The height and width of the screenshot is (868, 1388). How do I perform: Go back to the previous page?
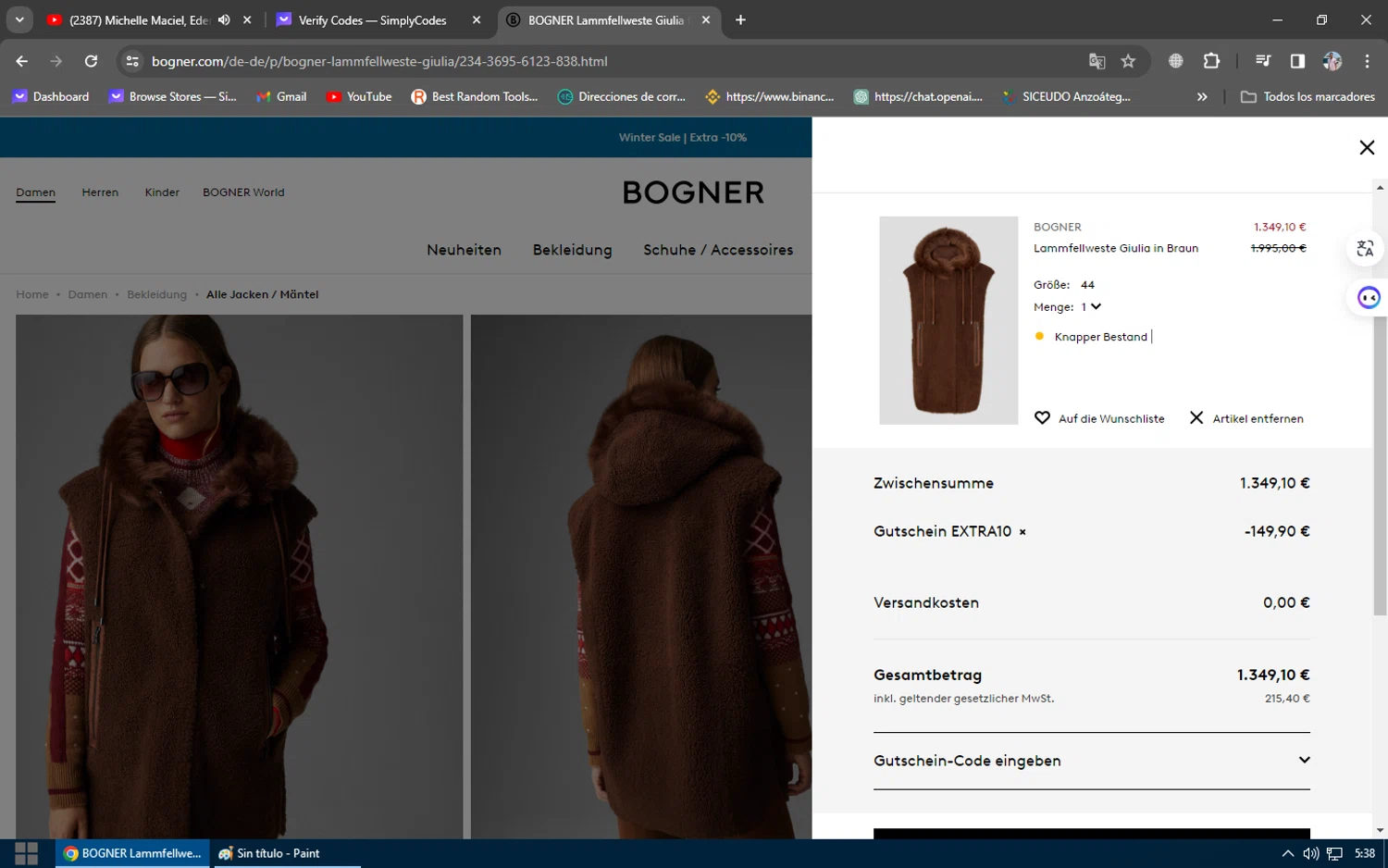pyautogui.click(x=22, y=61)
